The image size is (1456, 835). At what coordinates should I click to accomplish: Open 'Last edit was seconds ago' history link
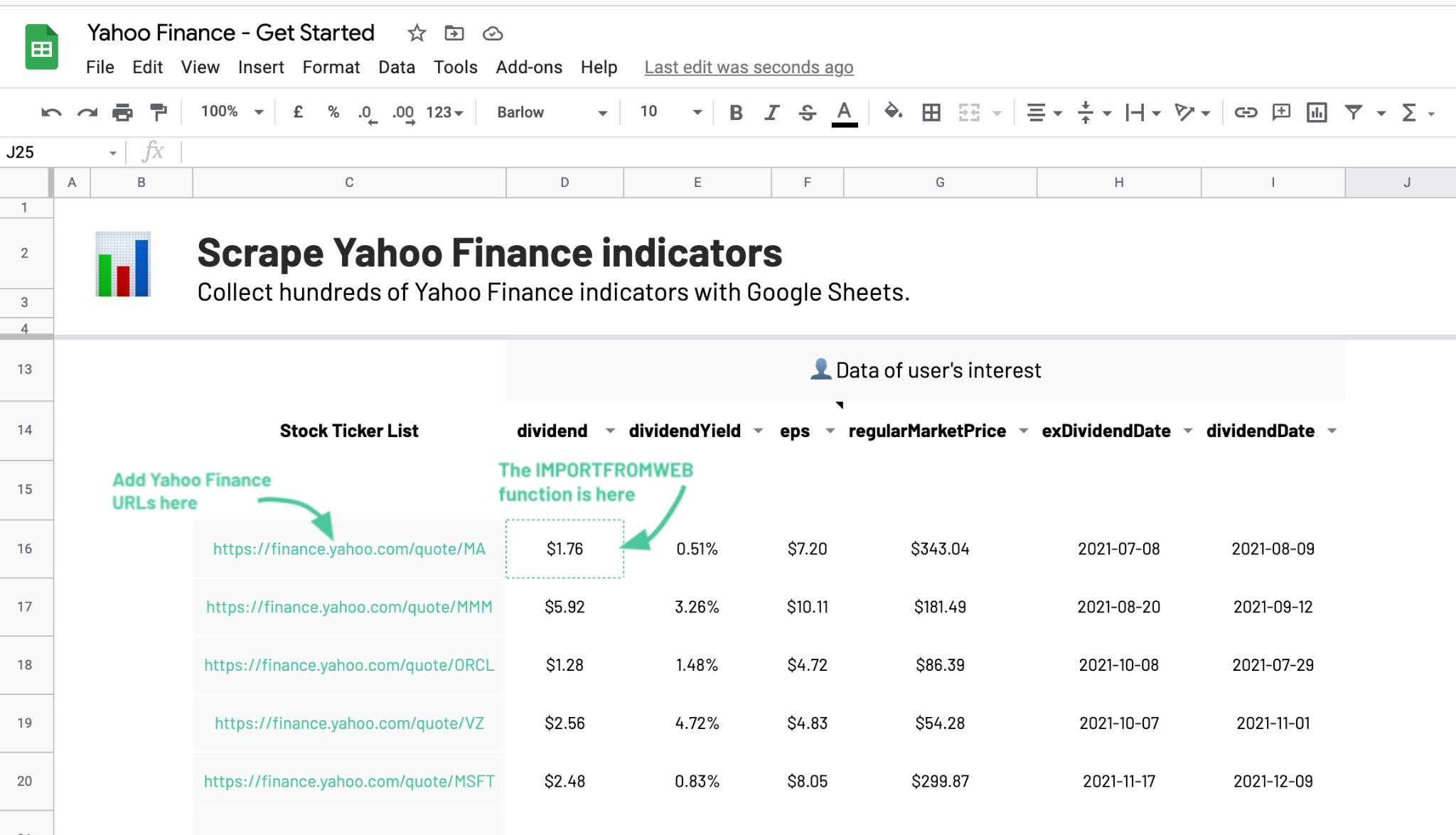749,67
